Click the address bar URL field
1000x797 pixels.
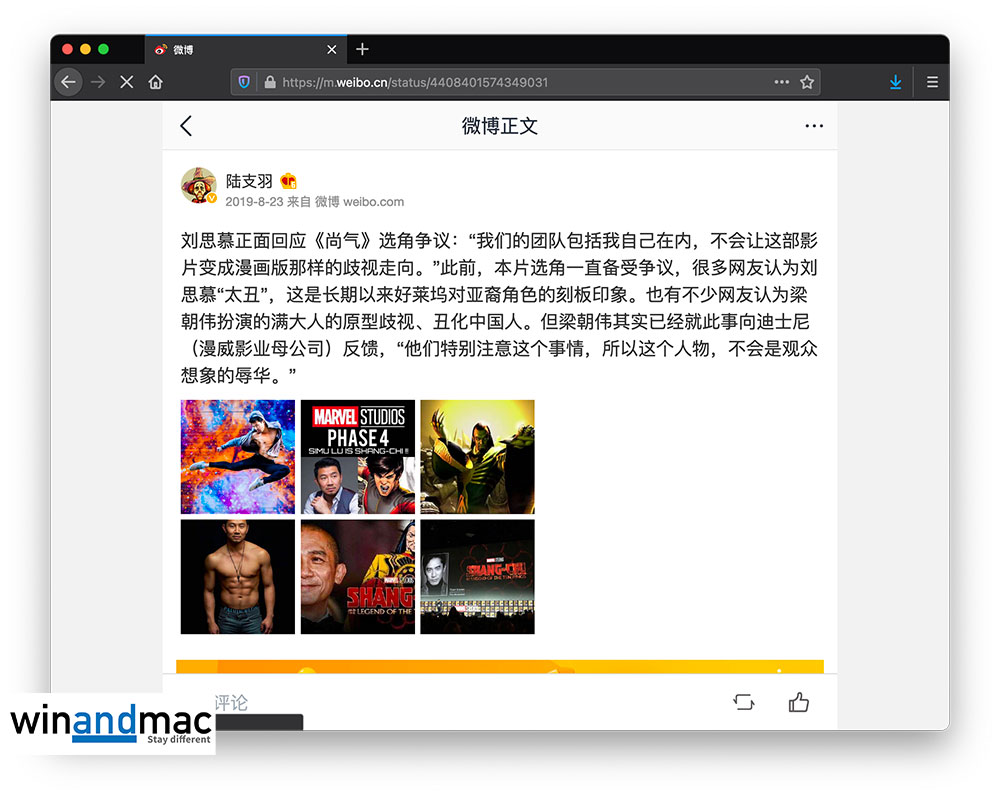pos(520,82)
